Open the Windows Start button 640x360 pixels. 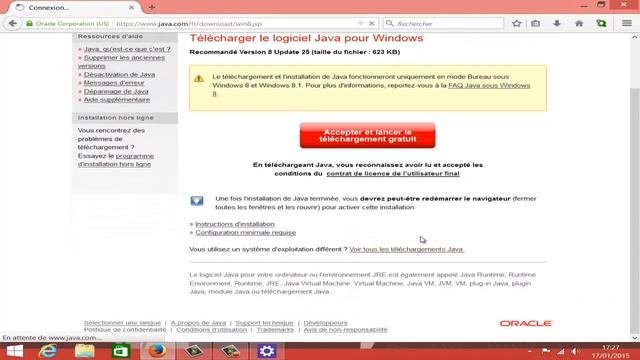coord(15,351)
